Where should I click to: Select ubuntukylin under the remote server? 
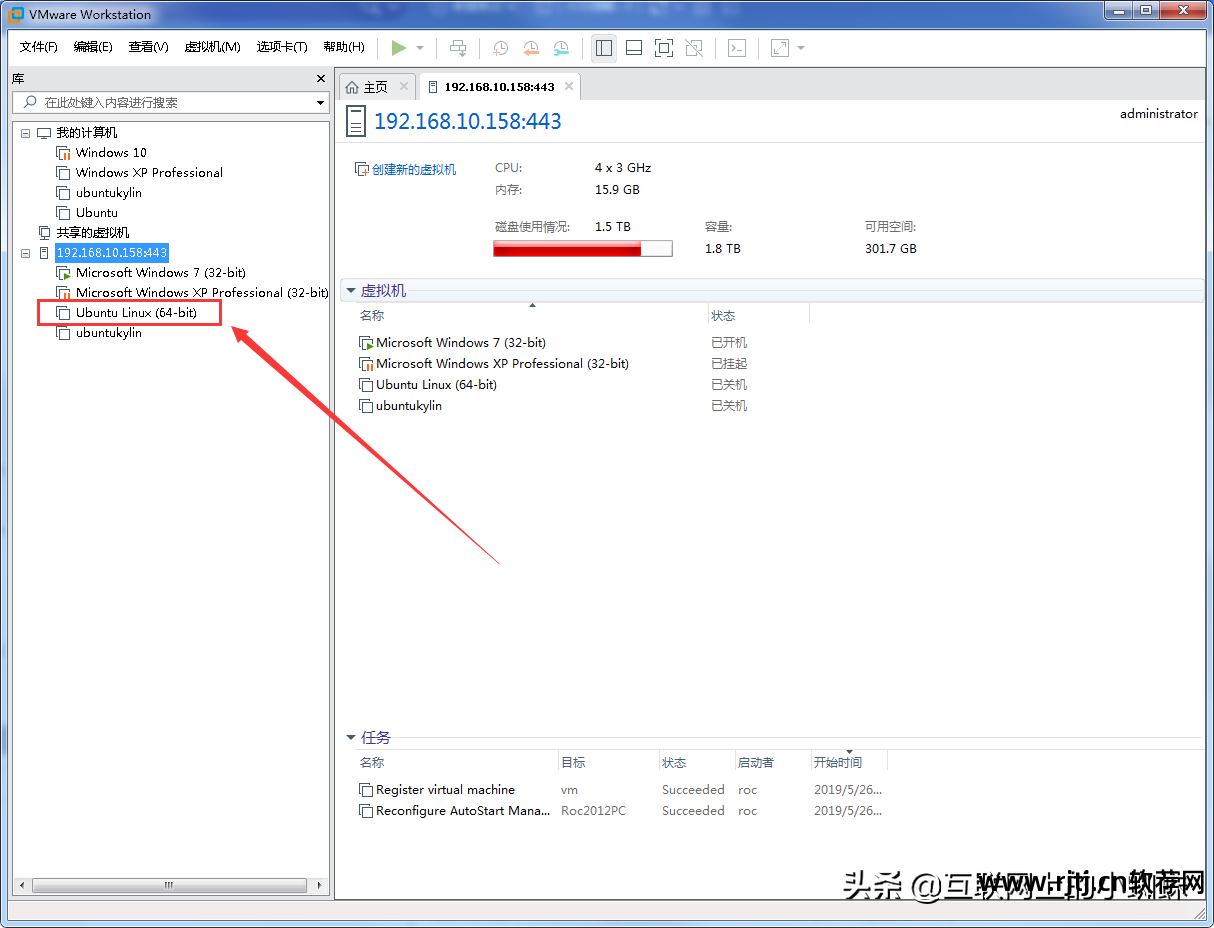109,333
